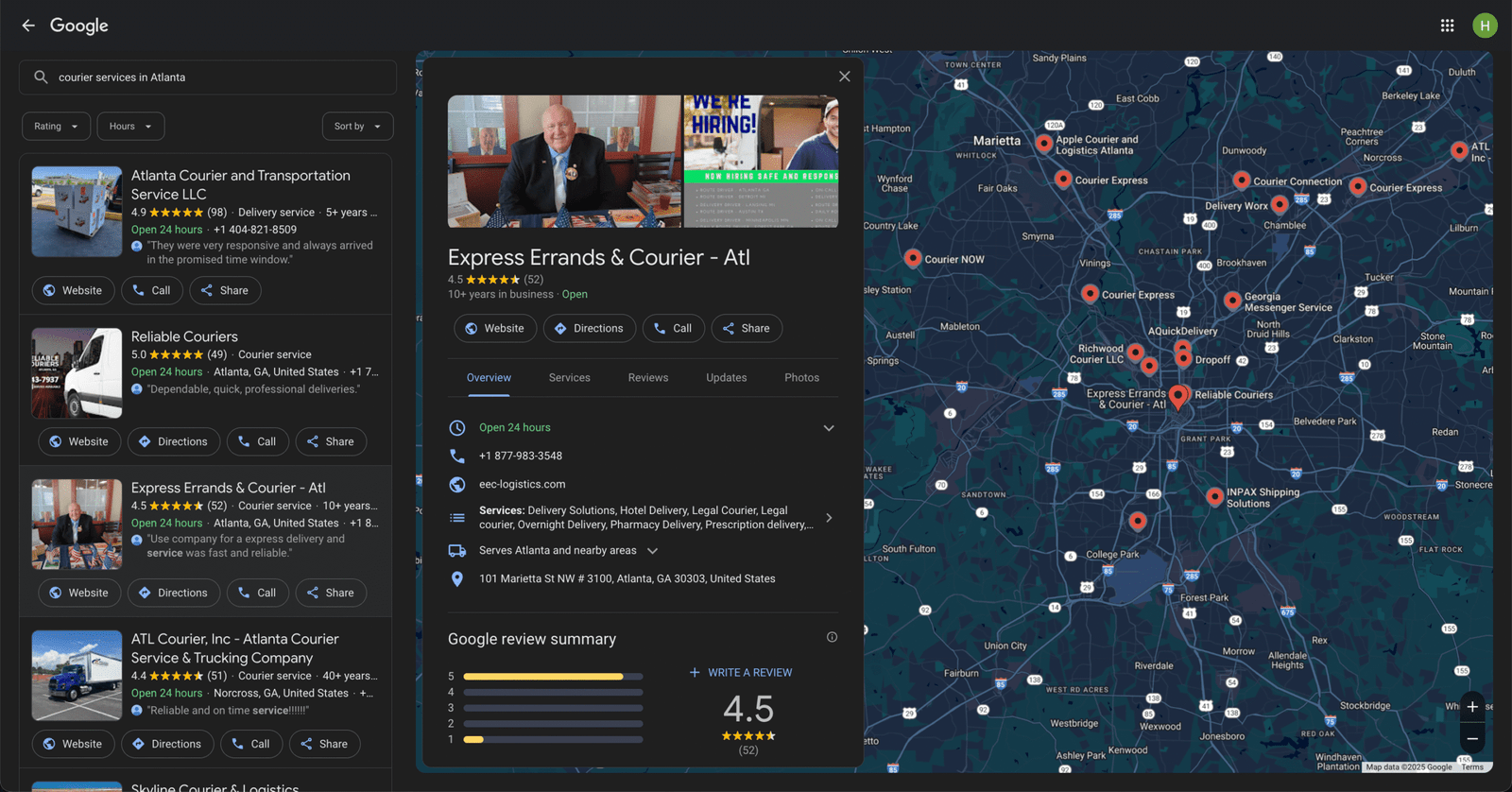
Task: Expand the Services details arrow
Action: (829, 518)
